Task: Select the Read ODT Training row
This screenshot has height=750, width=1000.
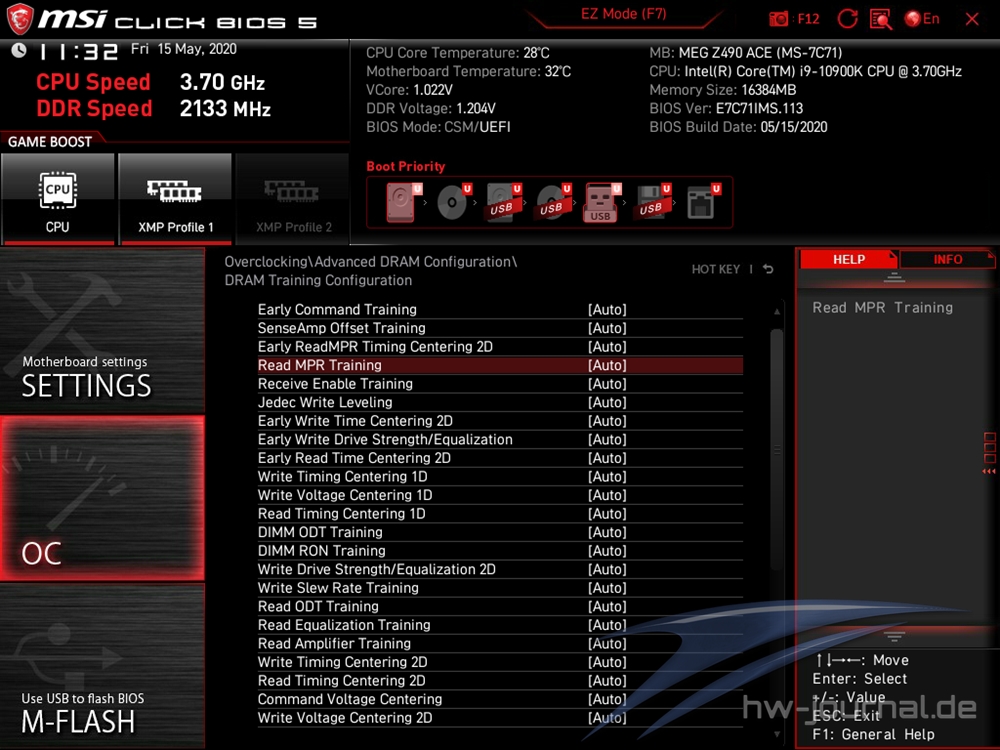Action: tap(500, 606)
